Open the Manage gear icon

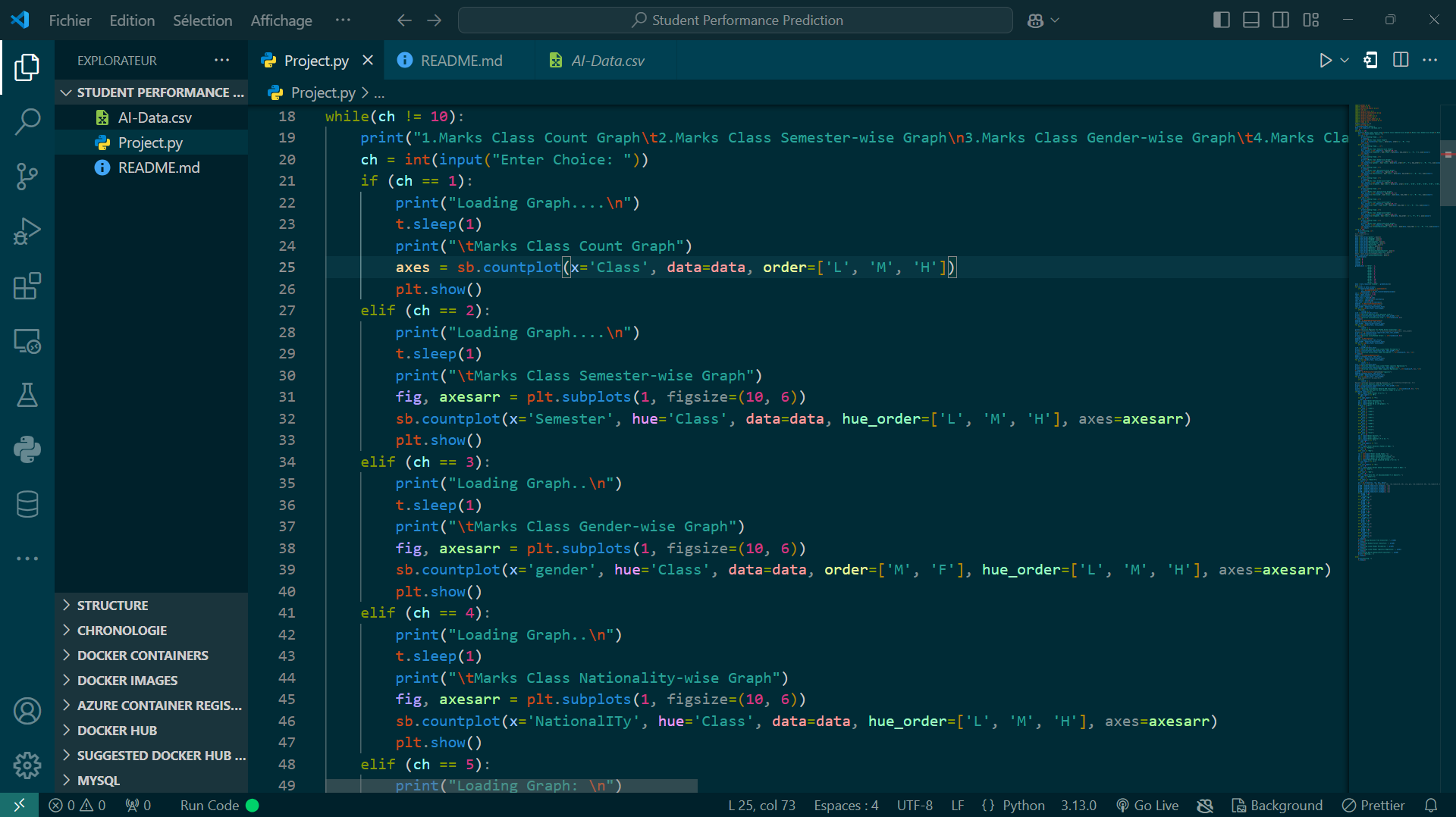[x=27, y=765]
